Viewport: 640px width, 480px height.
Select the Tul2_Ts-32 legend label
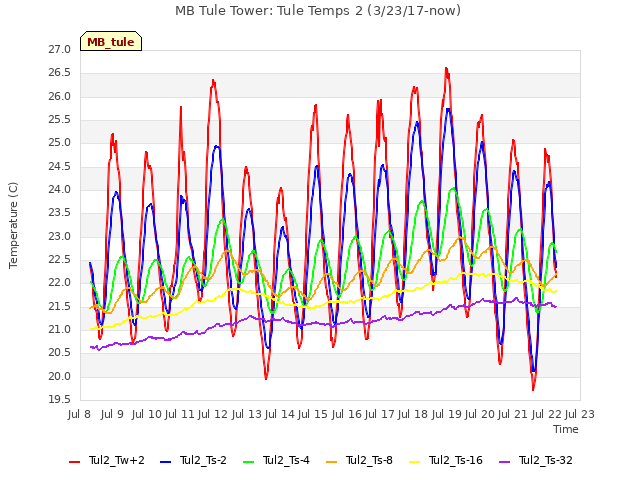tap(546, 460)
